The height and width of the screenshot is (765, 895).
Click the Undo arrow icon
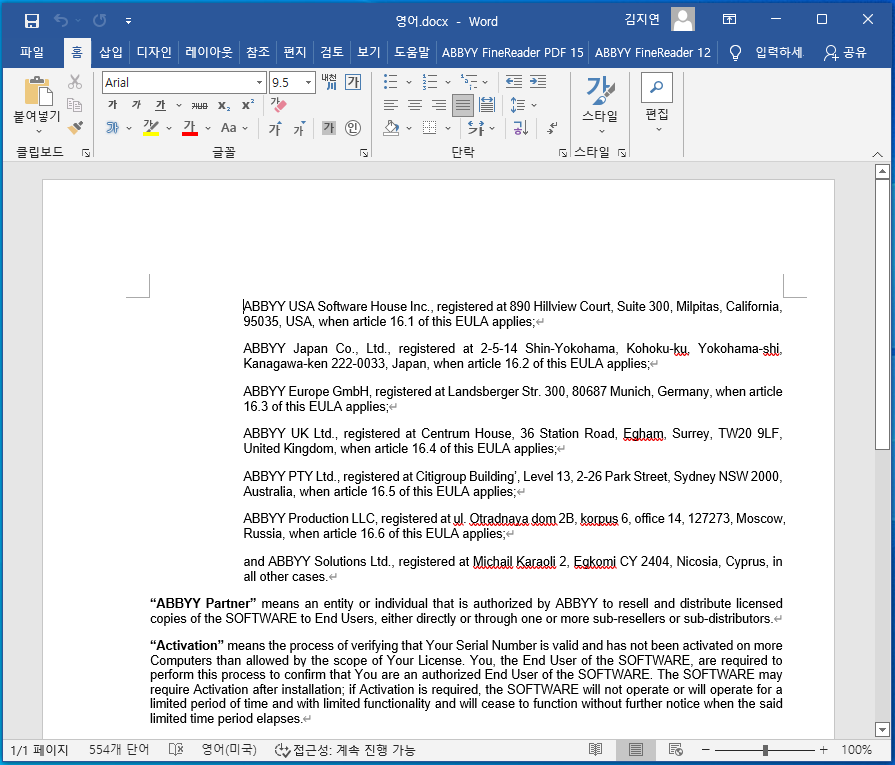coord(61,21)
